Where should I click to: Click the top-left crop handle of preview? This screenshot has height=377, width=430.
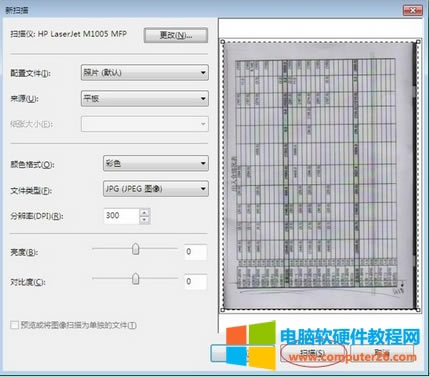[223, 42]
